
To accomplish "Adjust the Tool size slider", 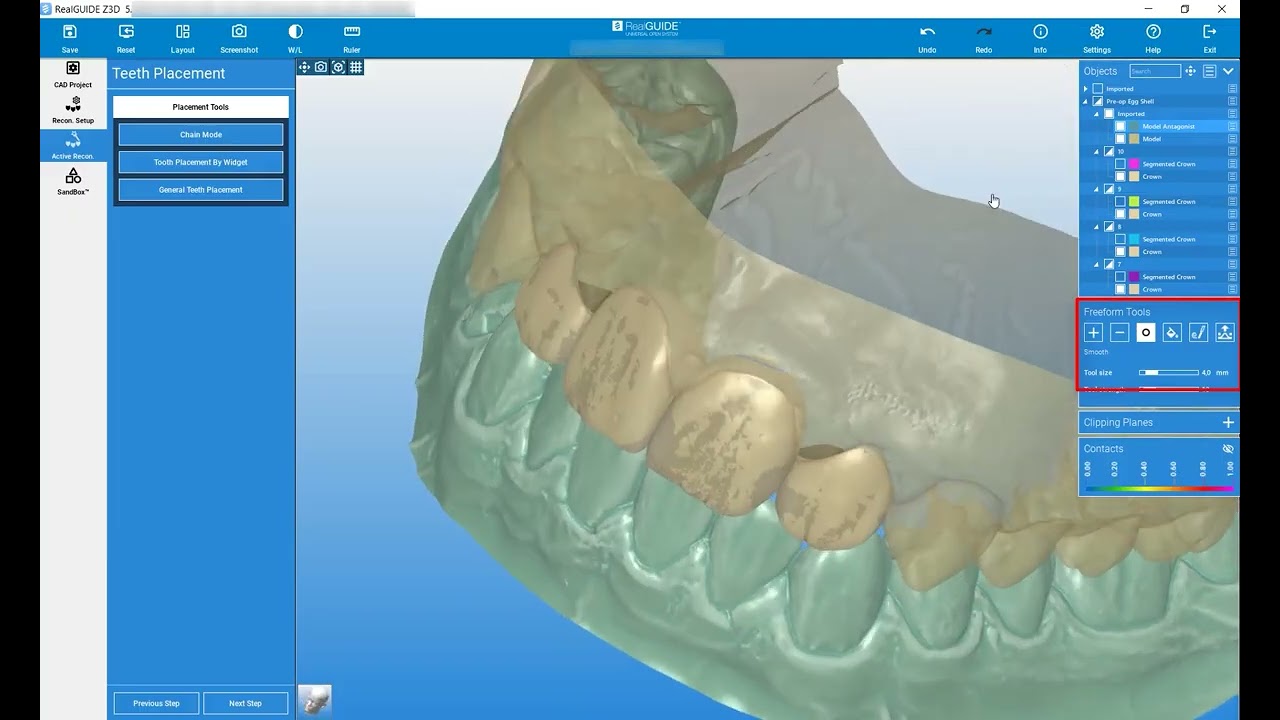I will [1168, 372].
